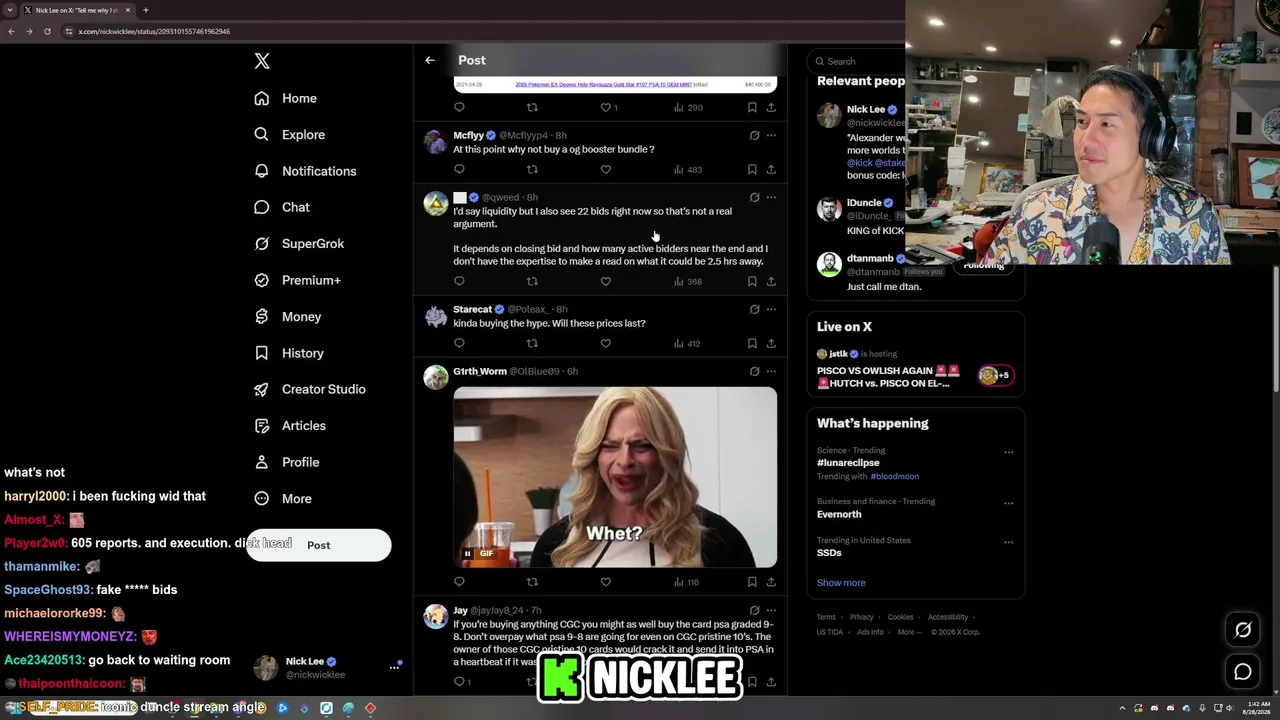
Task: Repost Mcflyy's booster bundle post
Action: [x=532, y=170]
